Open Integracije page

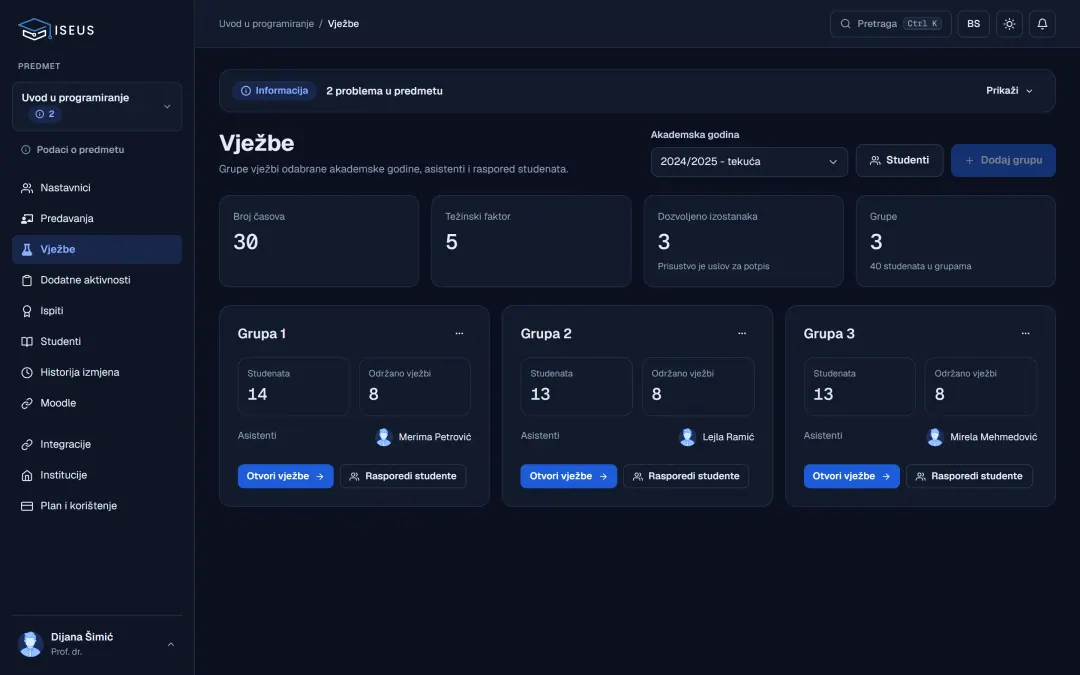[97, 444]
